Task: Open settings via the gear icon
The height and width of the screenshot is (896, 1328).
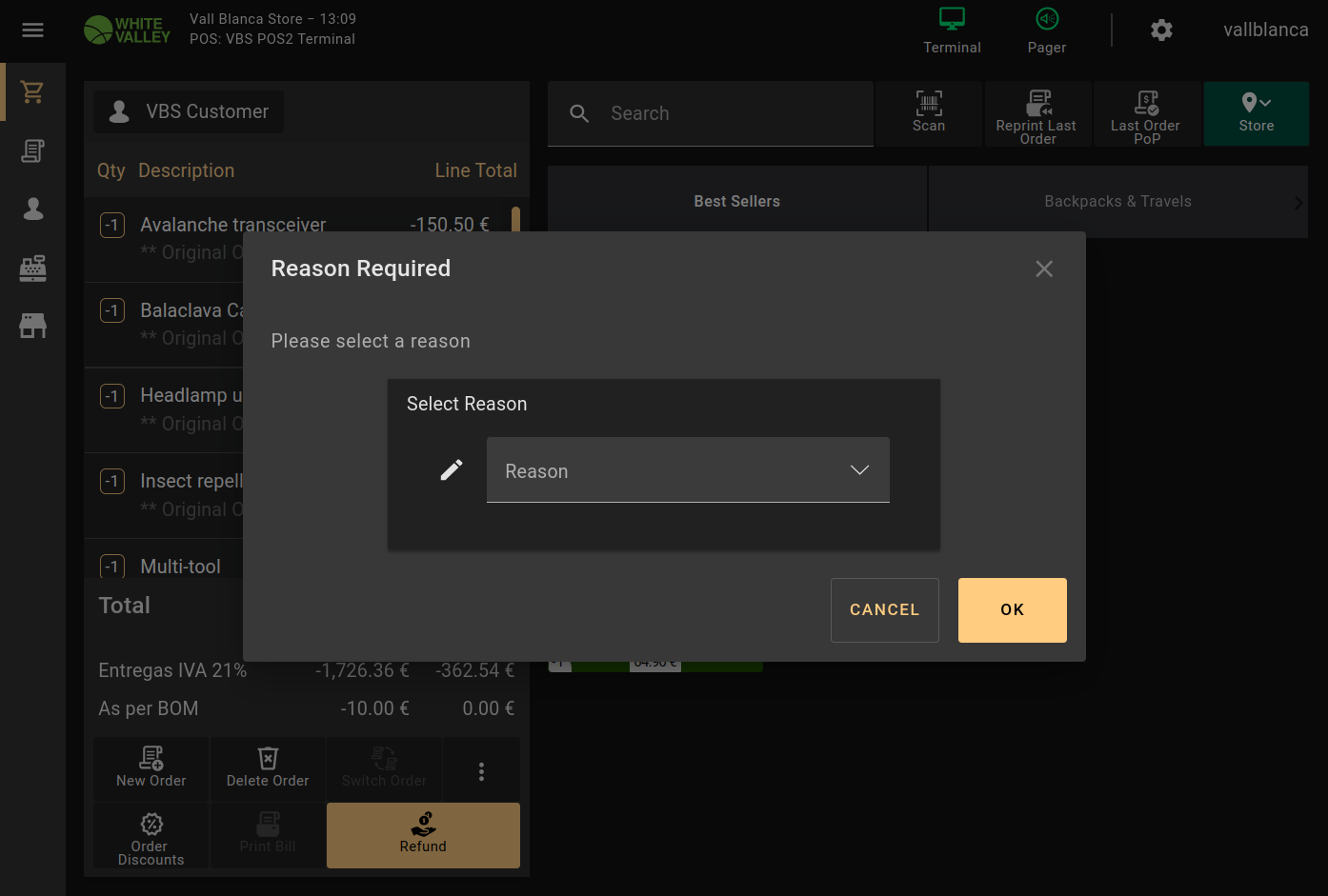Action: pyautogui.click(x=1160, y=30)
